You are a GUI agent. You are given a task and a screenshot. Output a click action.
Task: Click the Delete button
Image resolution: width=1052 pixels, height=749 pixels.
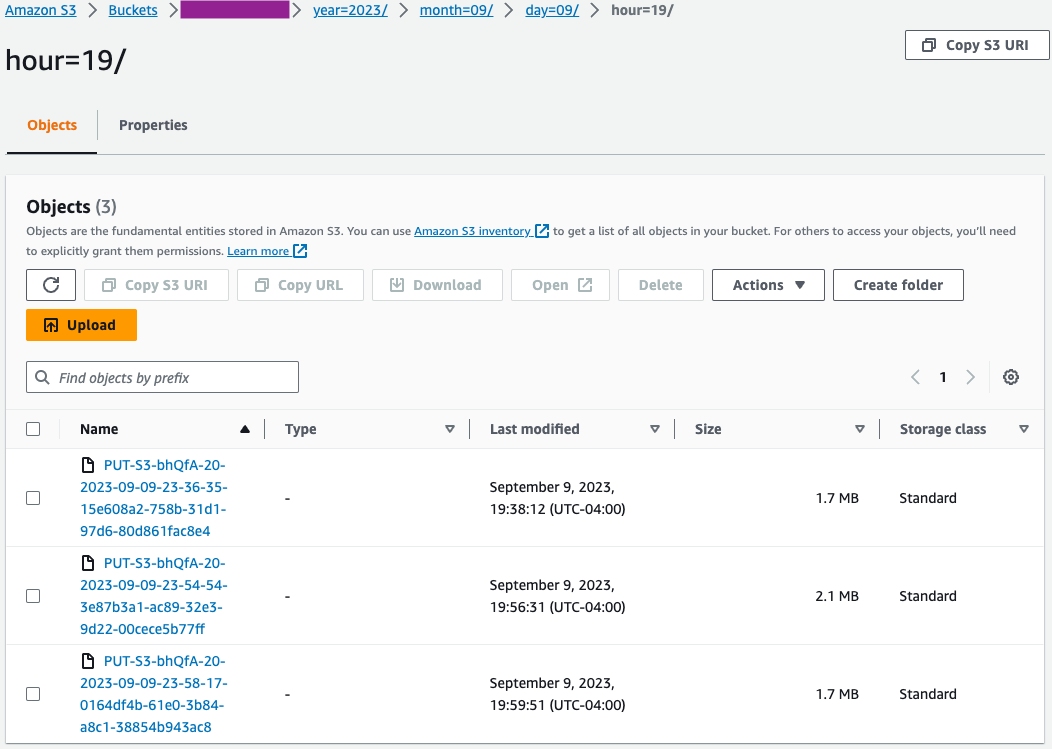coord(661,285)
